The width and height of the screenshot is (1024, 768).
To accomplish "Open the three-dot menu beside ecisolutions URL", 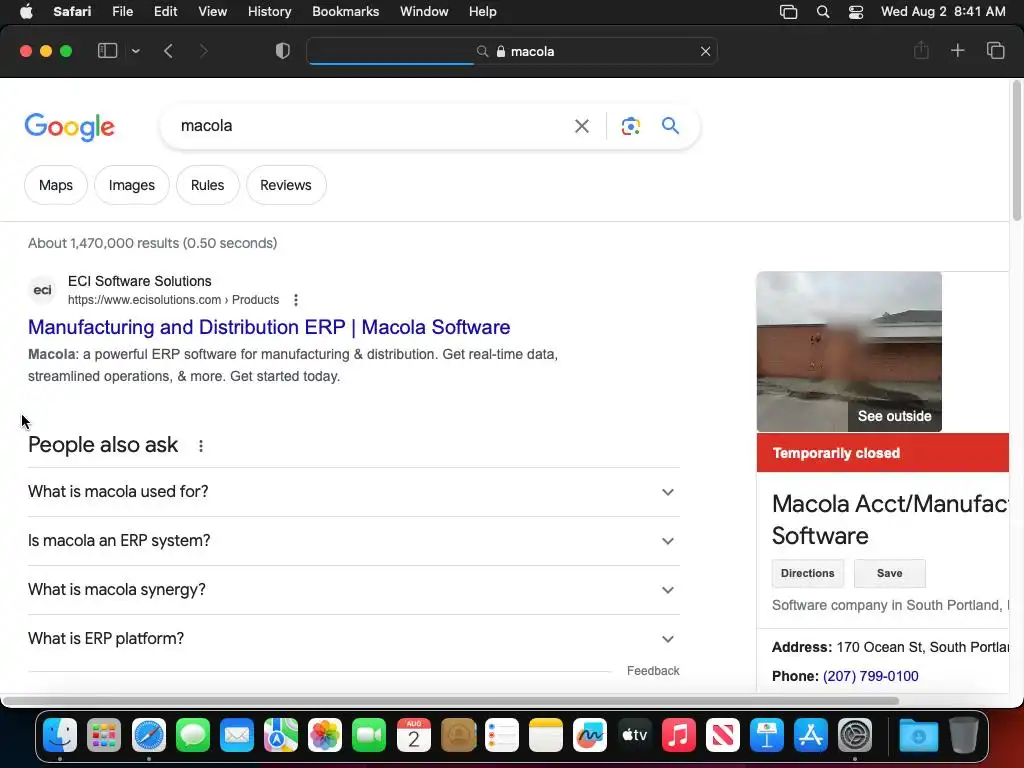I will [x=296, y=300].
